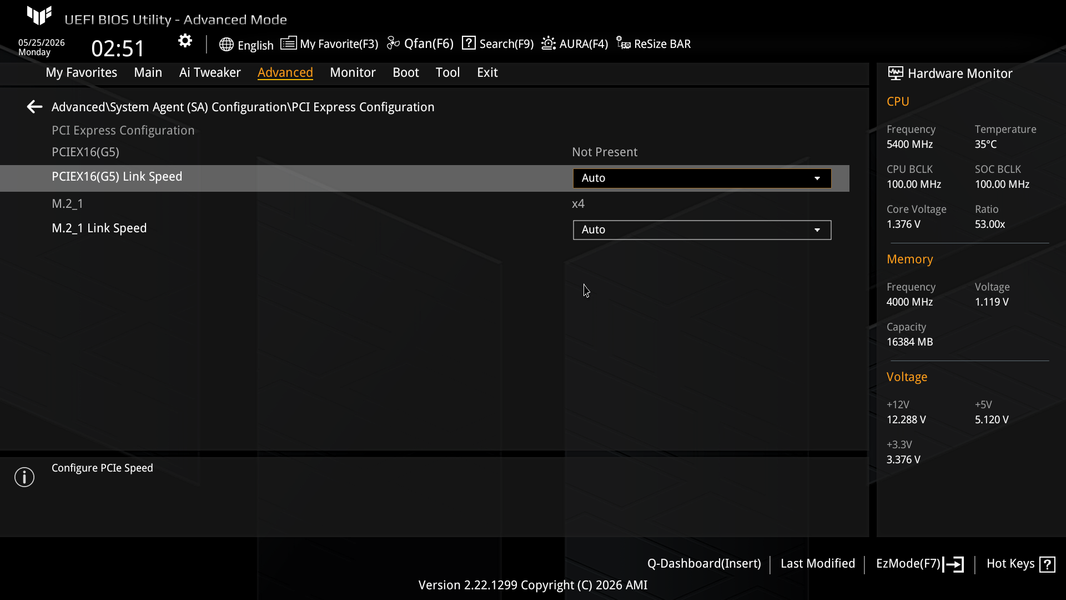
Task: Click +3.3V reading 3.376 V
Action: (x=904, y=460)
